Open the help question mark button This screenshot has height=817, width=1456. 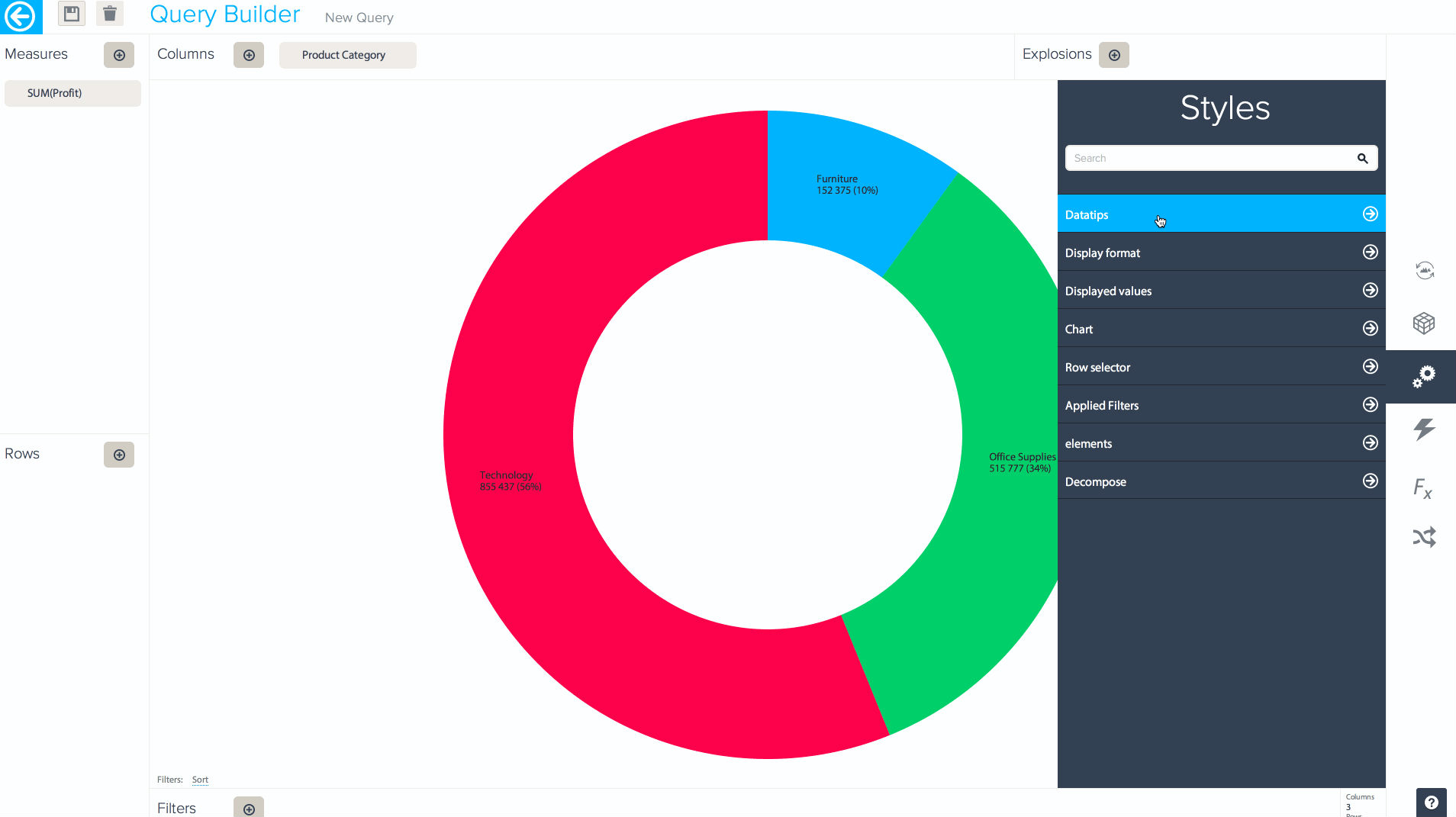click(1432, 803)
